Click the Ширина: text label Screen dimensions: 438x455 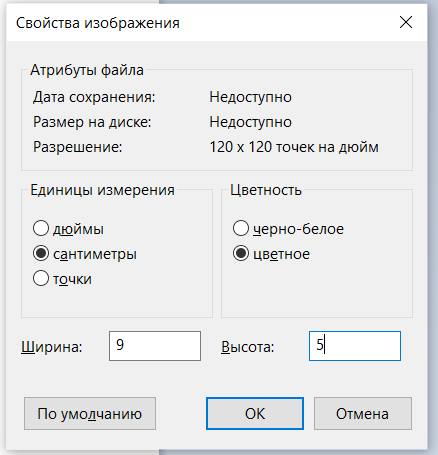tap(52, 347)
